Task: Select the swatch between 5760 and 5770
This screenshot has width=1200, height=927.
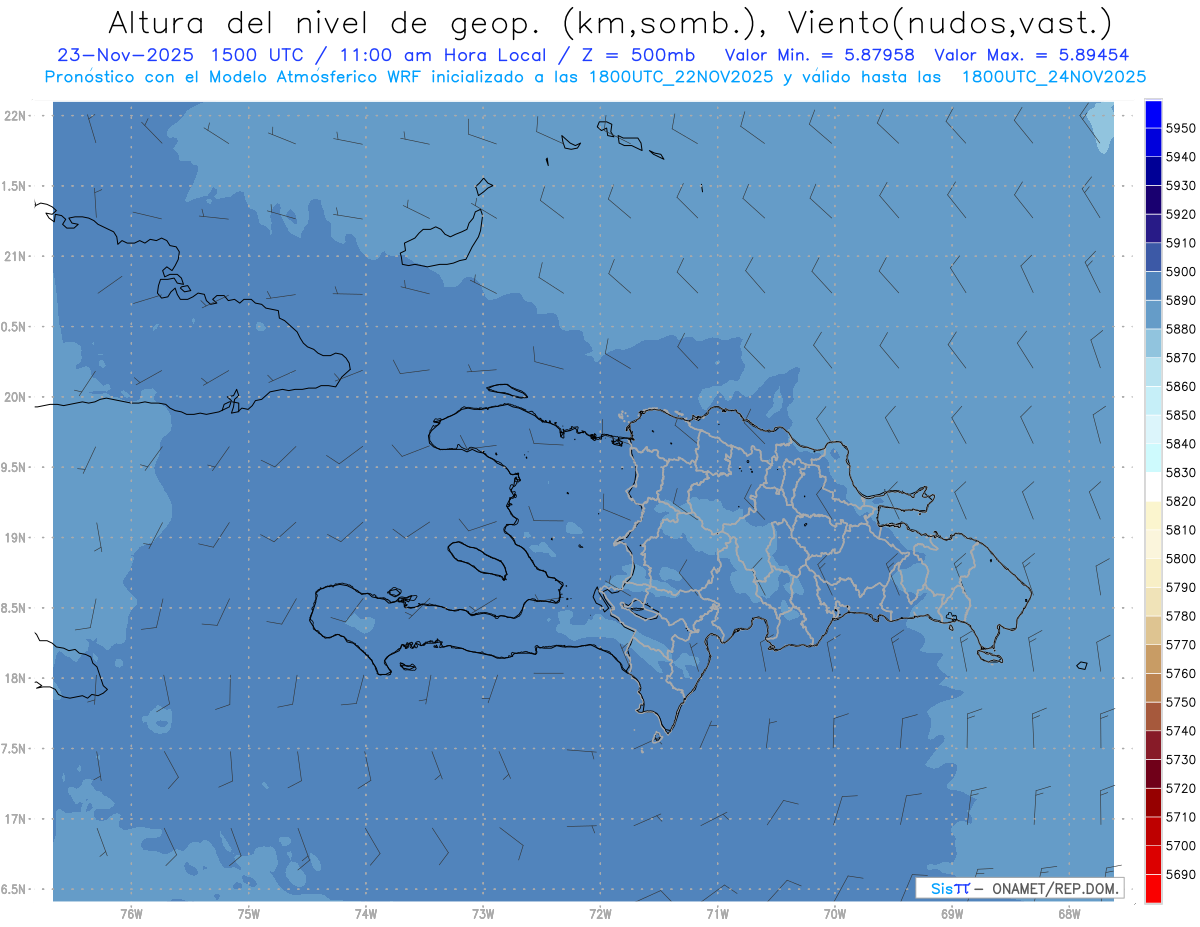Action: point(1153,658)
